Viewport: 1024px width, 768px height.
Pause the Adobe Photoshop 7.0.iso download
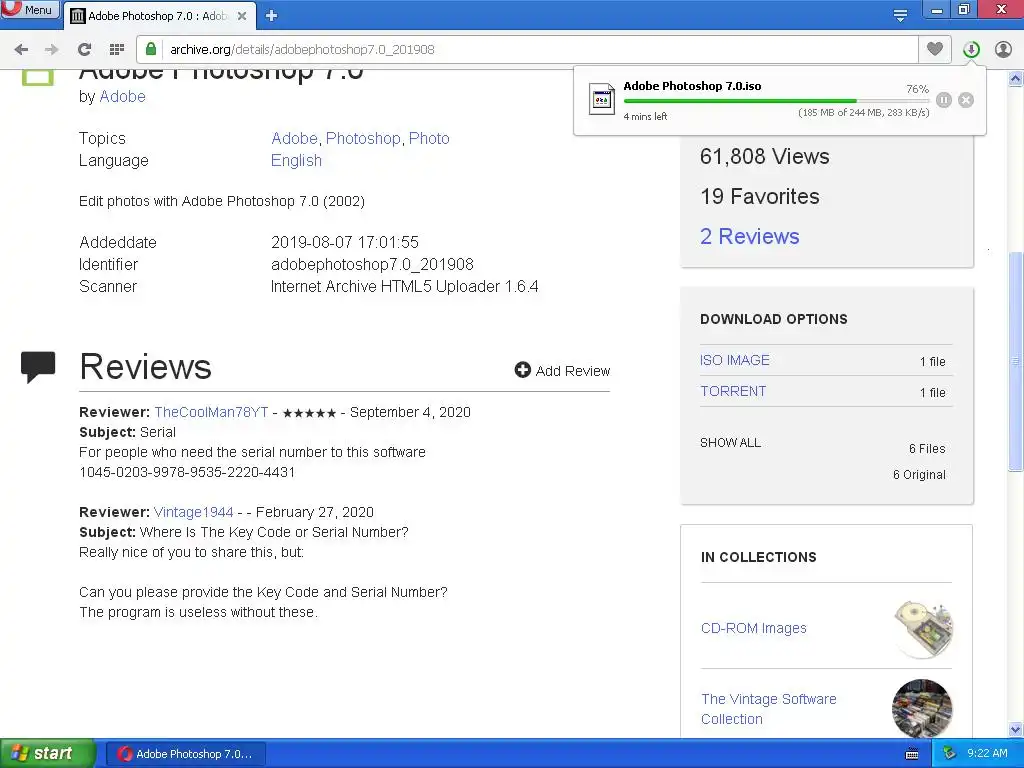(944, 100)
